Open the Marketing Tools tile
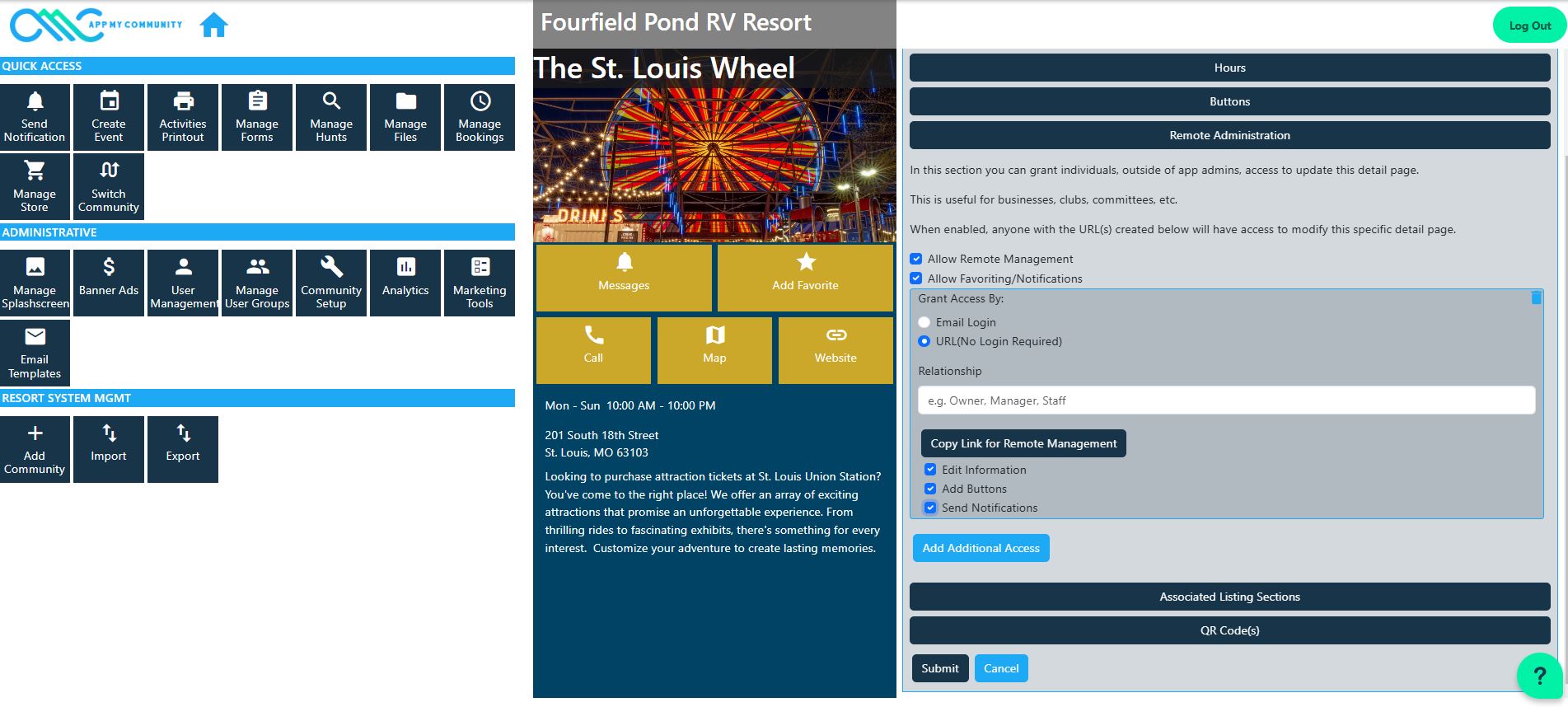 (x=480, y=283)
